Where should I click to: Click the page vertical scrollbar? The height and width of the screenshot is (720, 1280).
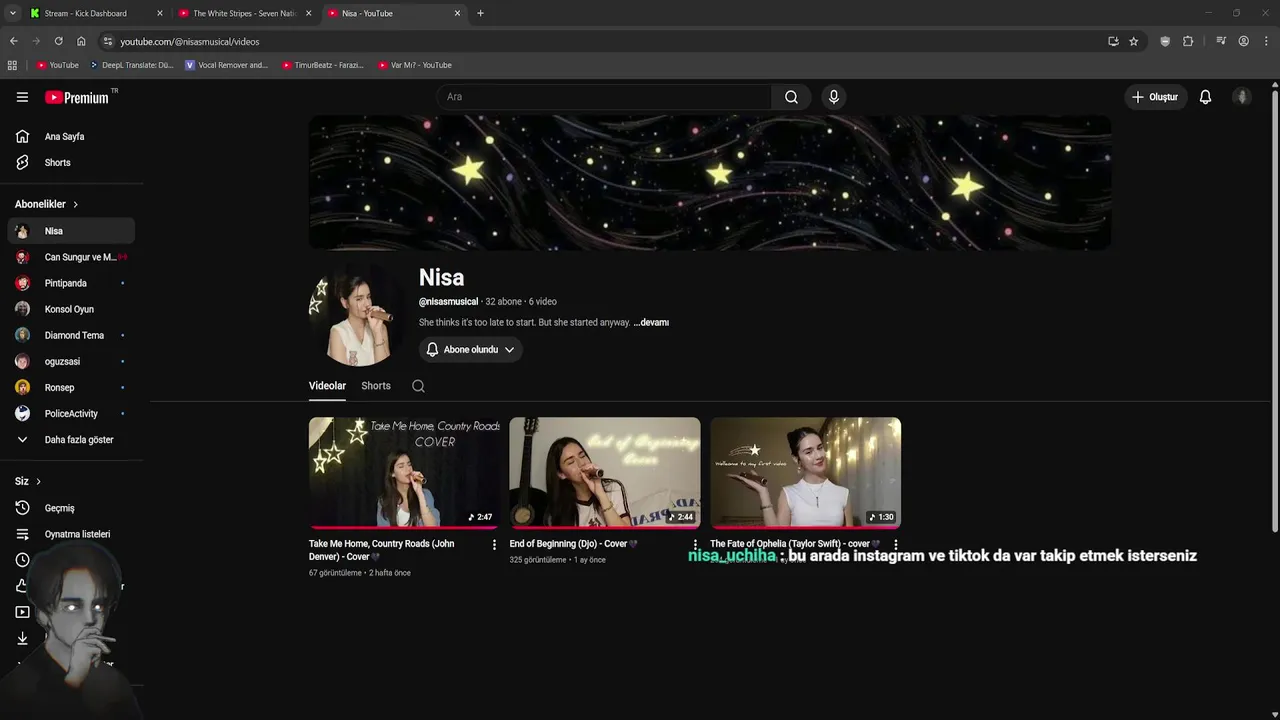click(x=1275, y=310)
